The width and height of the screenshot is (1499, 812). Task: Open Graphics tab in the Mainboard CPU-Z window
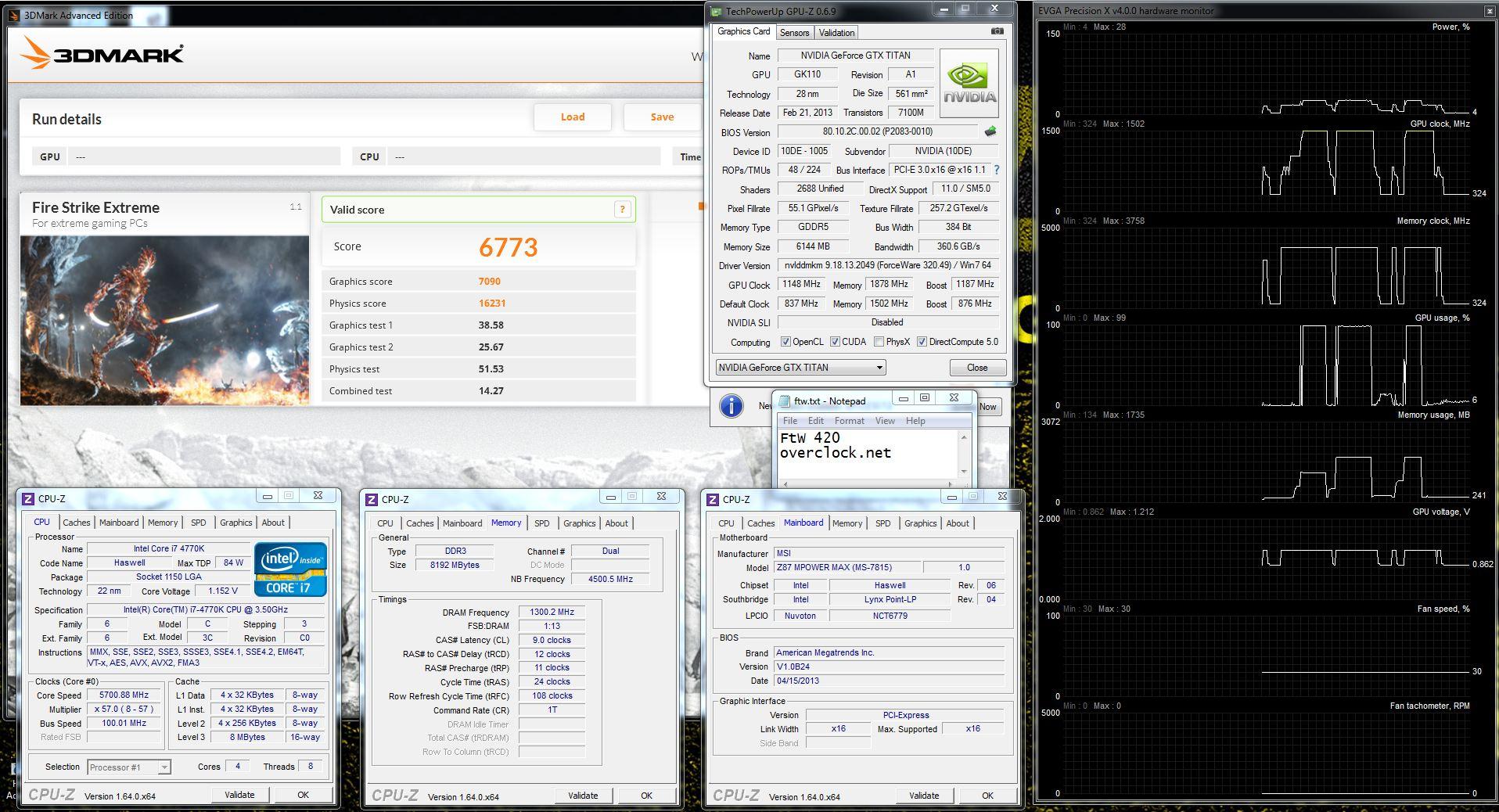(x=920, y=523)
